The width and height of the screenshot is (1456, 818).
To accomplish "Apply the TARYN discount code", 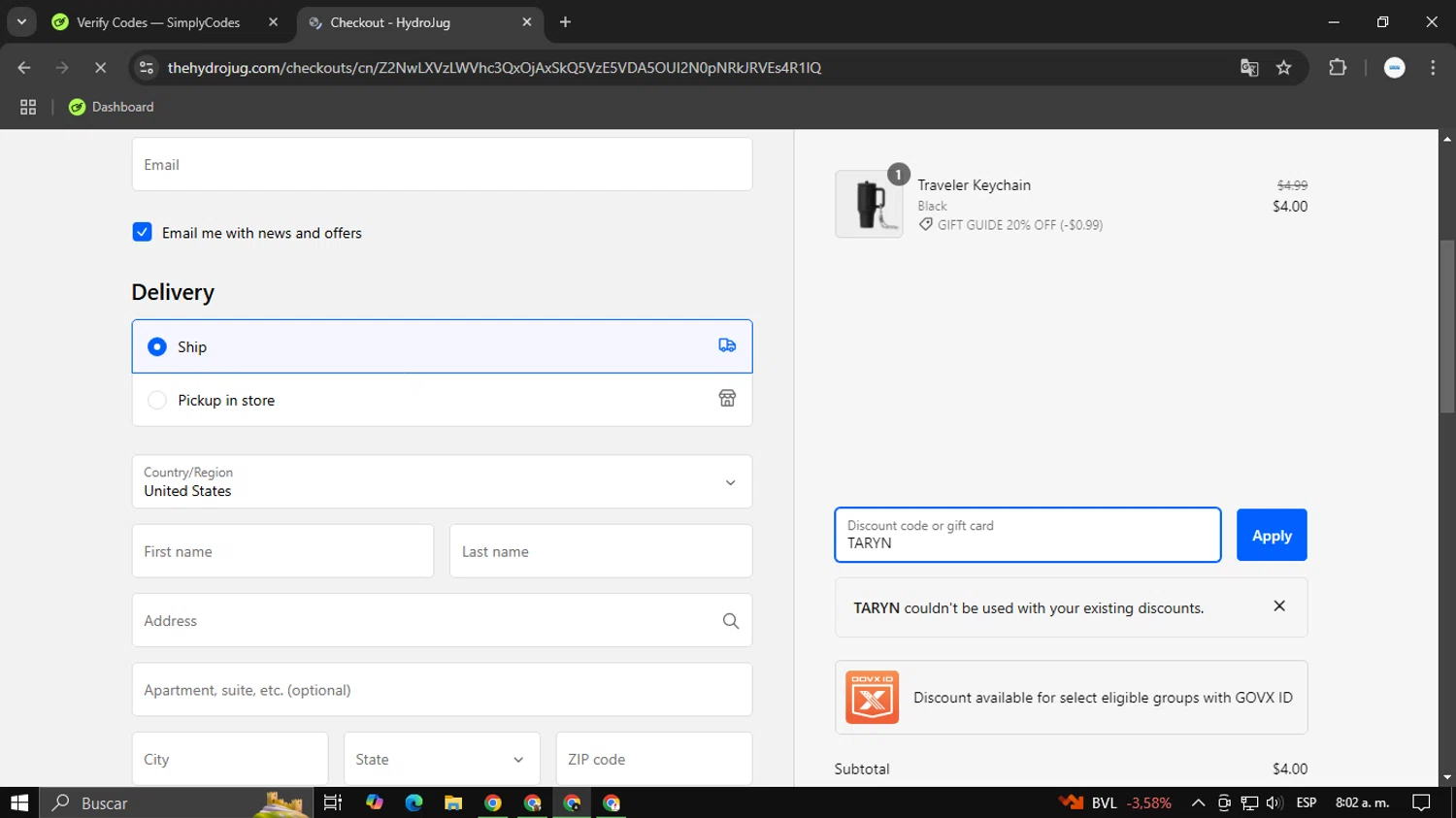I will (1272, 535).
